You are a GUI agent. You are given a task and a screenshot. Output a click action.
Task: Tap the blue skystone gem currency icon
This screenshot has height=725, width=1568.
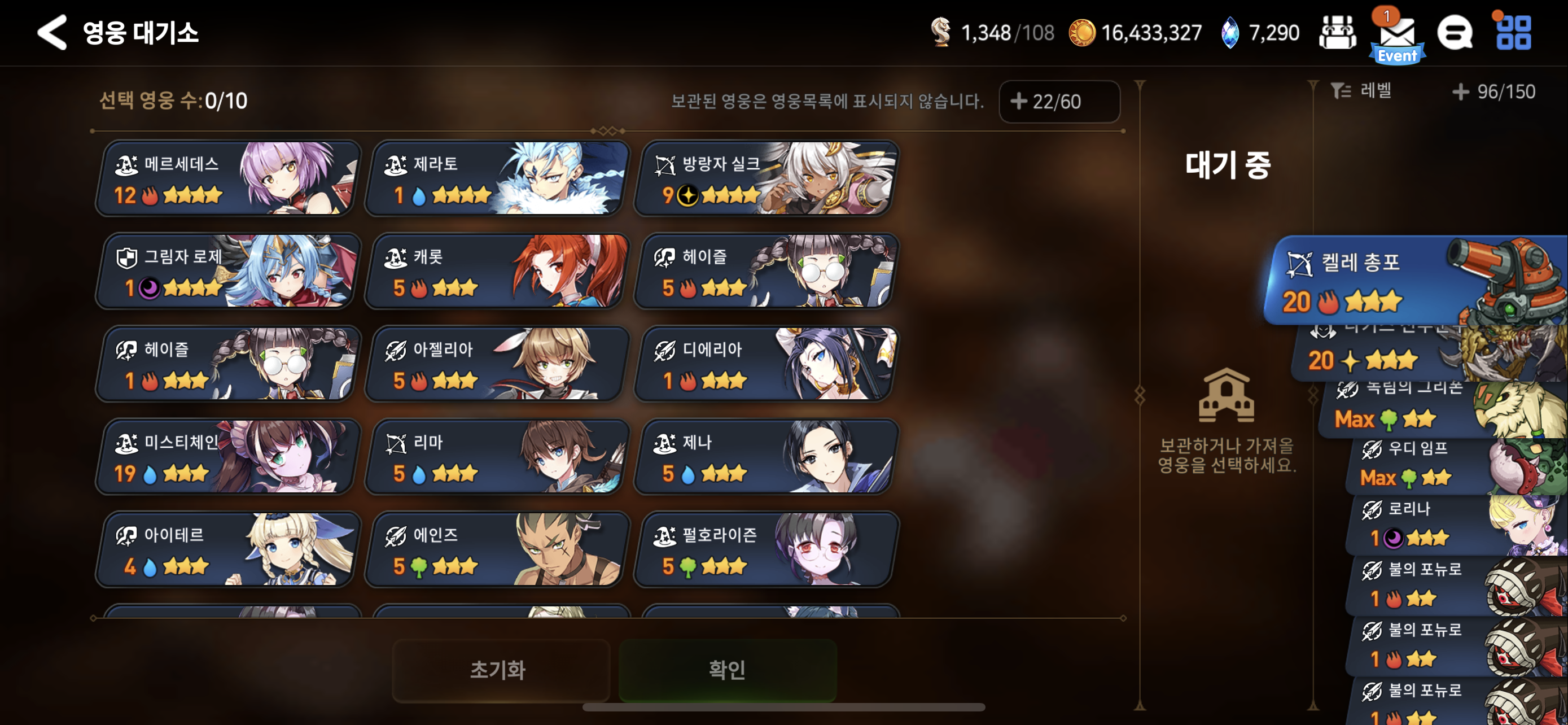(x=1229, y=32)
